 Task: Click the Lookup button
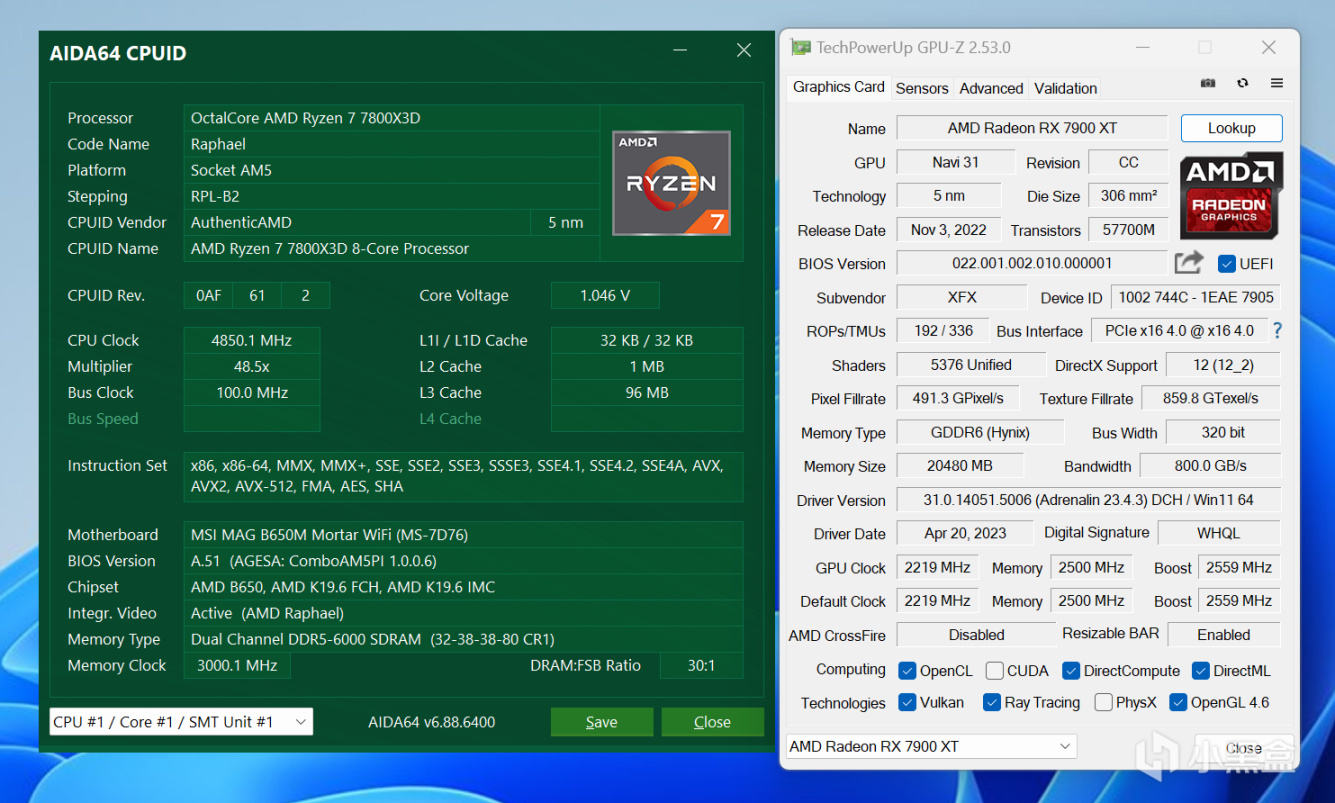(1231, 128)
